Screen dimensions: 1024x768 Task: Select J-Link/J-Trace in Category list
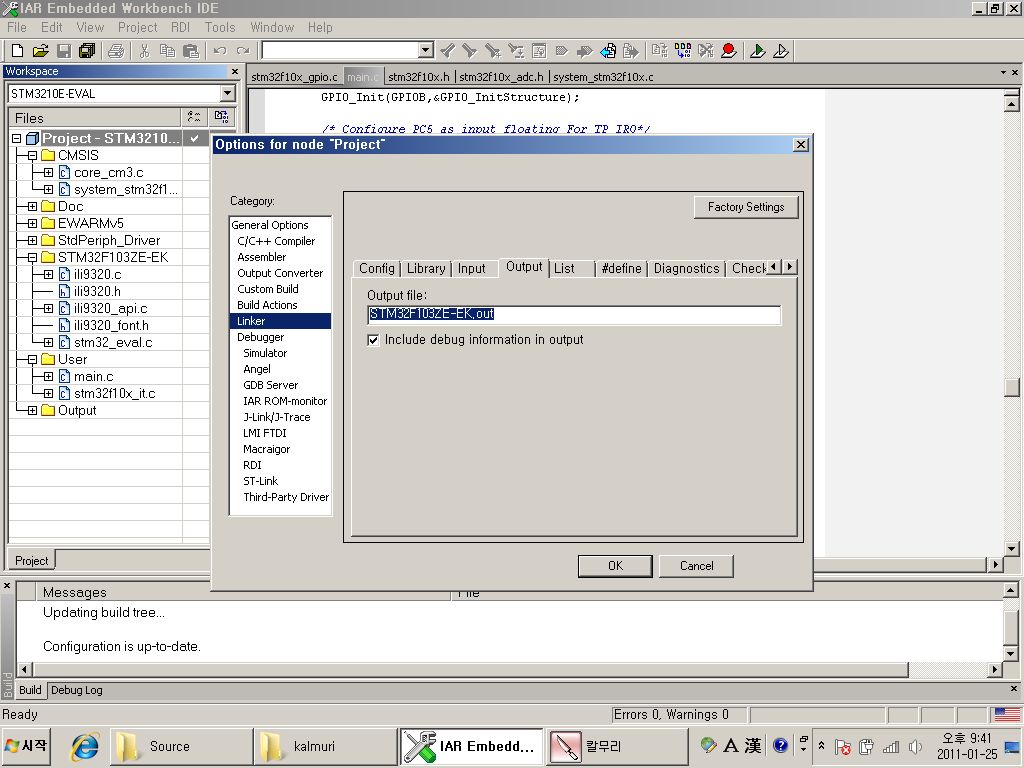tap(277, 417)
